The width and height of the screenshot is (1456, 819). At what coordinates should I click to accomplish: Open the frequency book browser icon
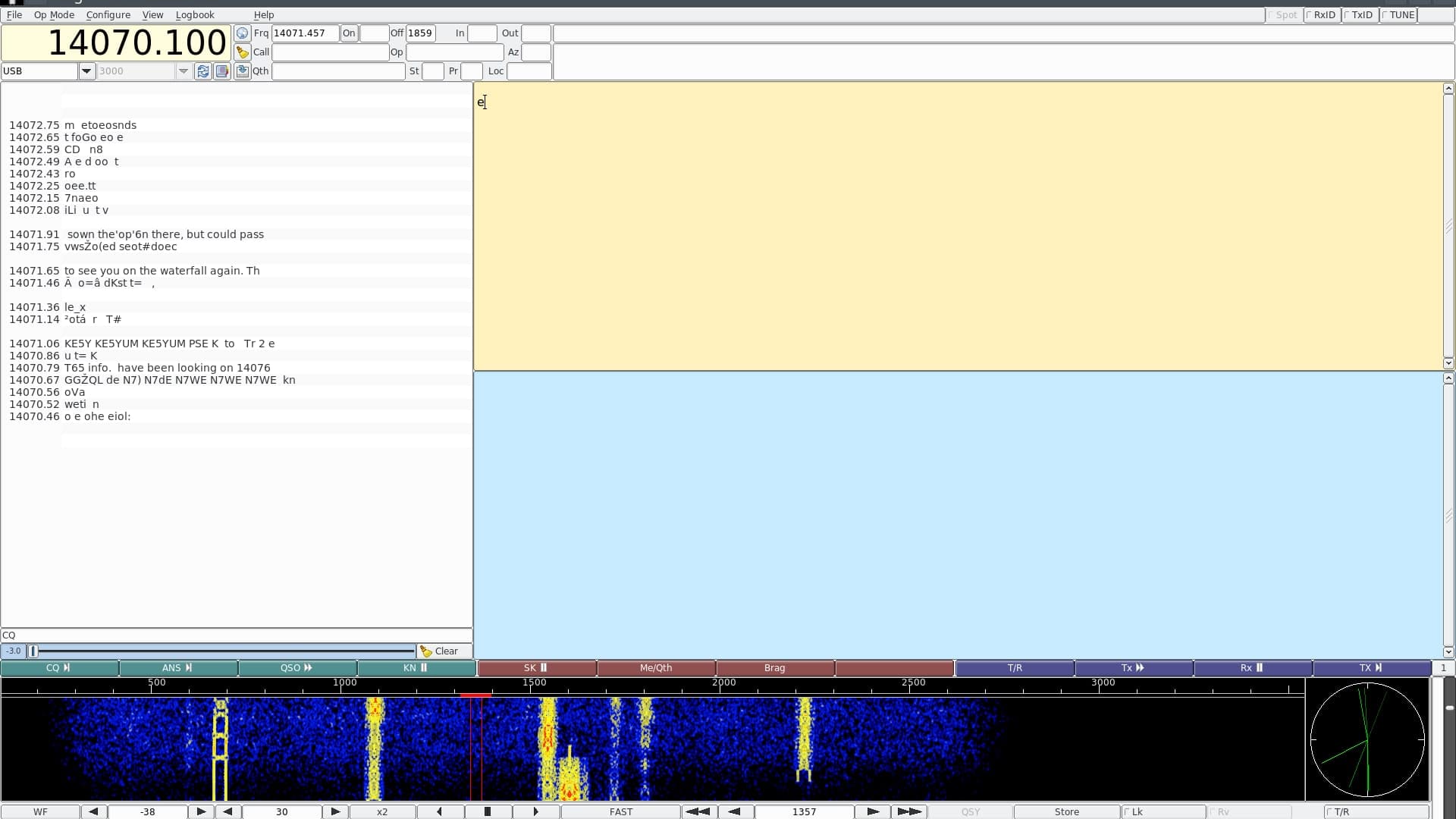click(x=222, y=71)
